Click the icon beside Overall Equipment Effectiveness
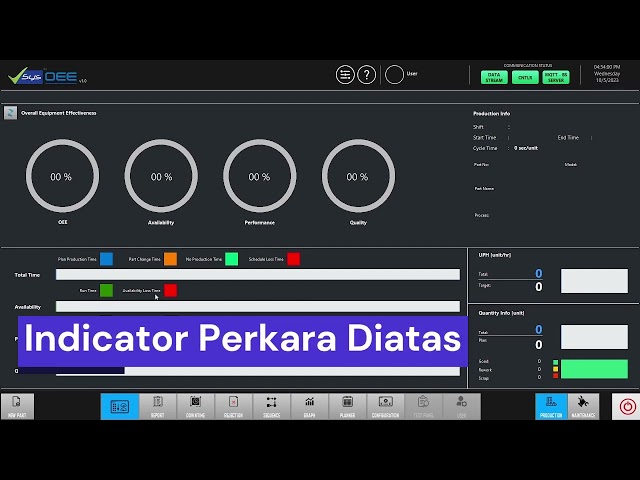Image resolution: width=640 pixels, height=480 pixels. pyautogui.click(x=11, y=113)
